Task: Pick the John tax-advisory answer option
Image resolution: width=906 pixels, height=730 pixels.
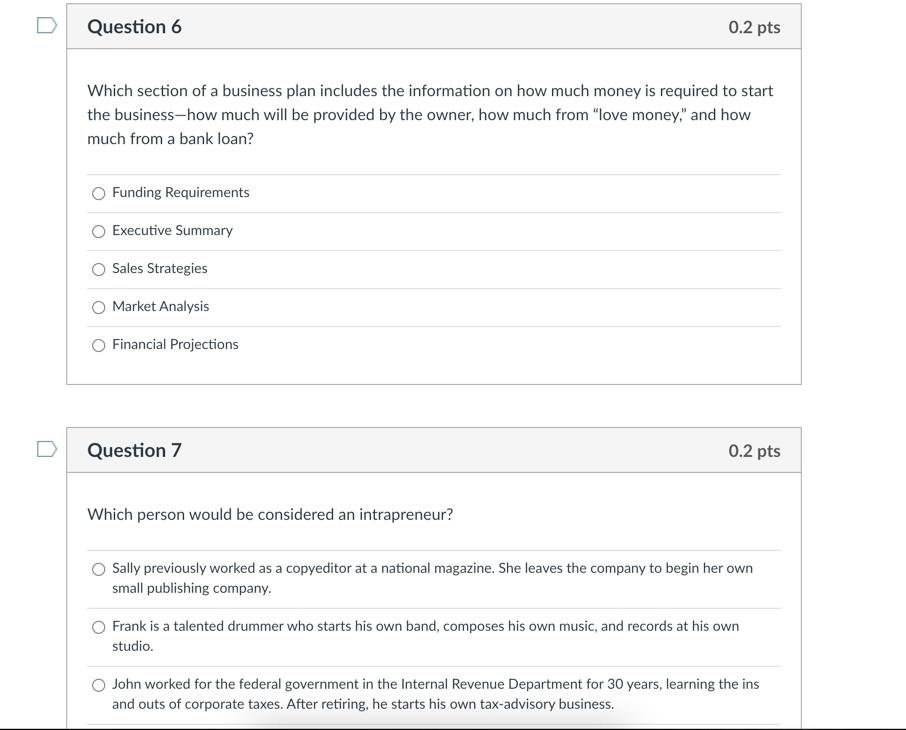Action: point(98,685)
